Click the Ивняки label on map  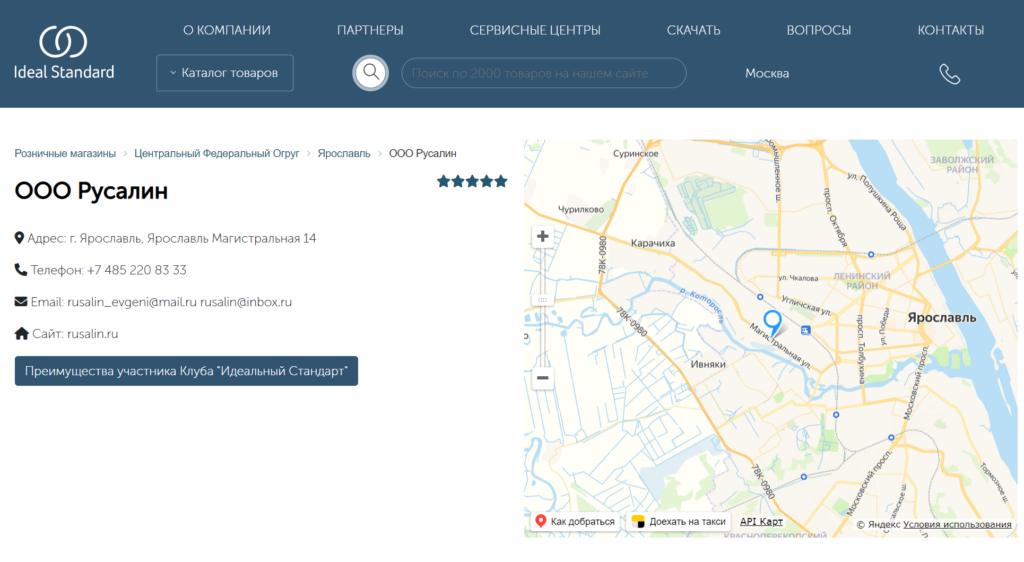pyautogui.click(x=708, y=364)
